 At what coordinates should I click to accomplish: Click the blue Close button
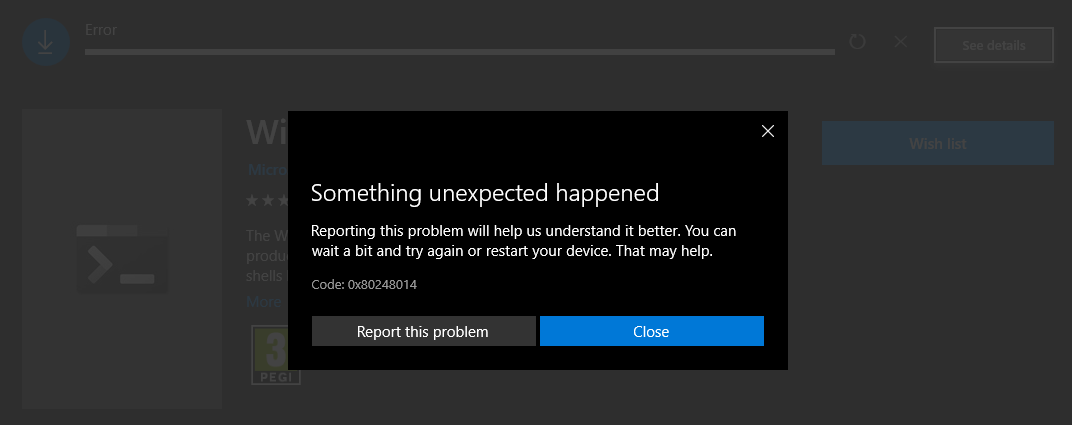(x=652, y=331)
